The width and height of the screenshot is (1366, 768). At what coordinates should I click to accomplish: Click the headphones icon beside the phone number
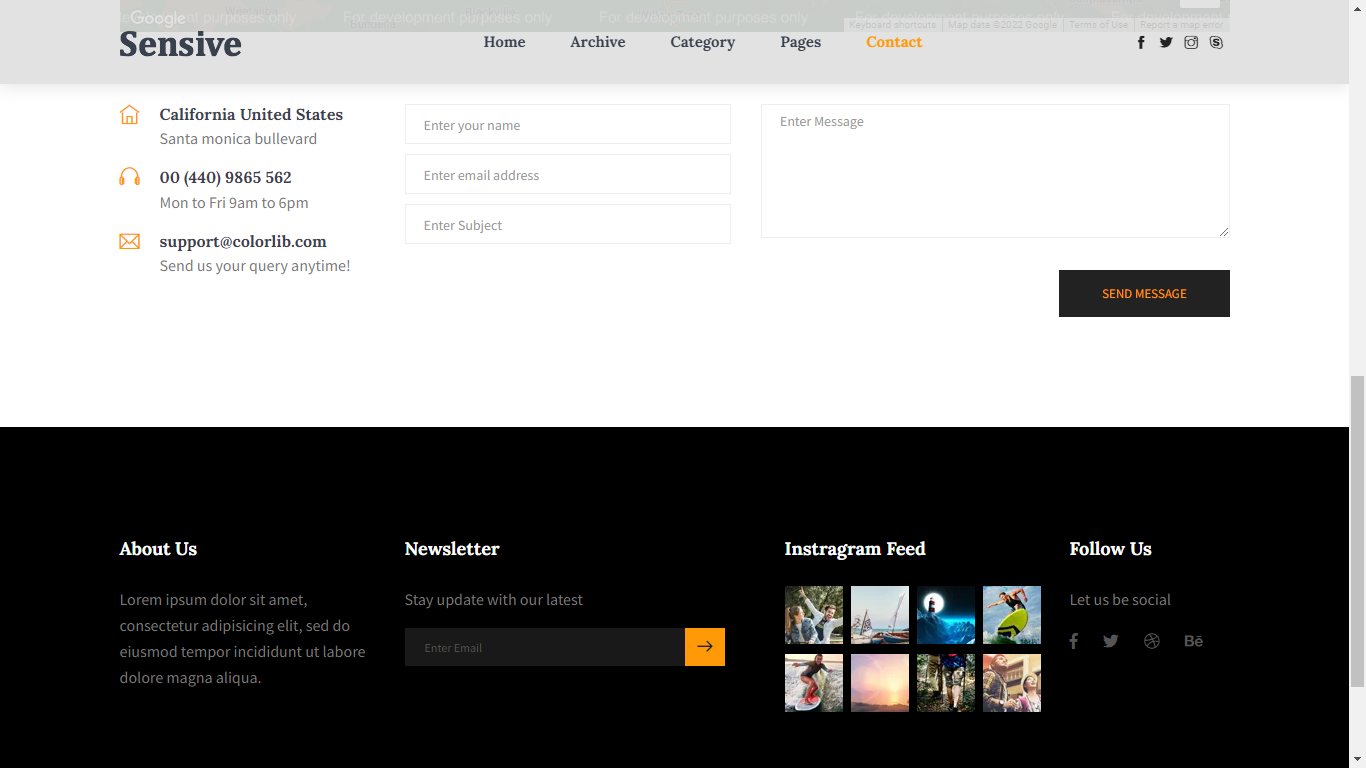pos(129,178)
